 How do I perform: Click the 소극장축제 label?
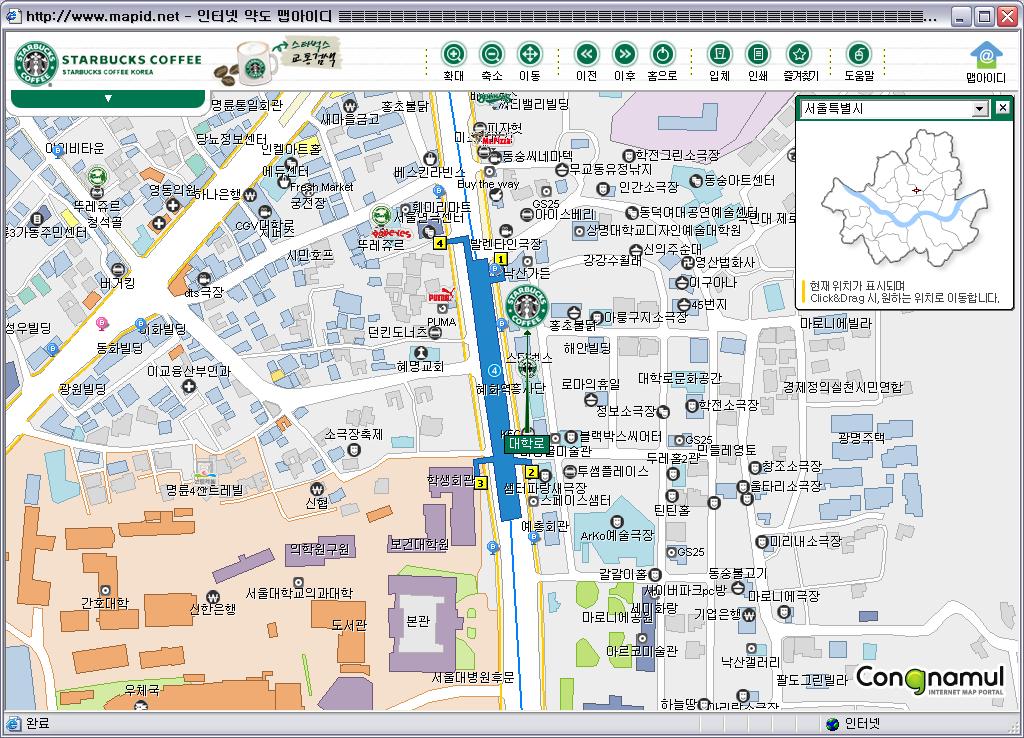(354, 434)
